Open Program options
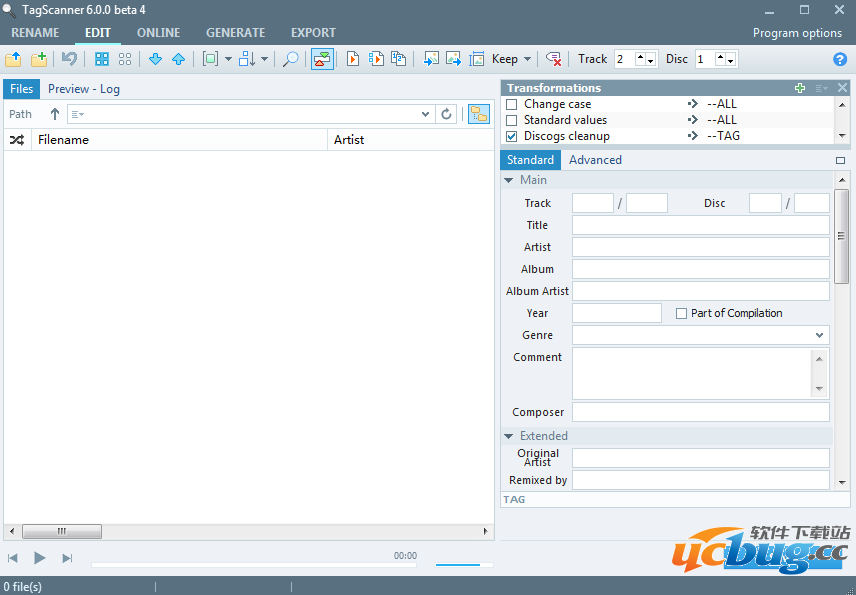This screenshot has height=595, width=856. click(797, 33)
